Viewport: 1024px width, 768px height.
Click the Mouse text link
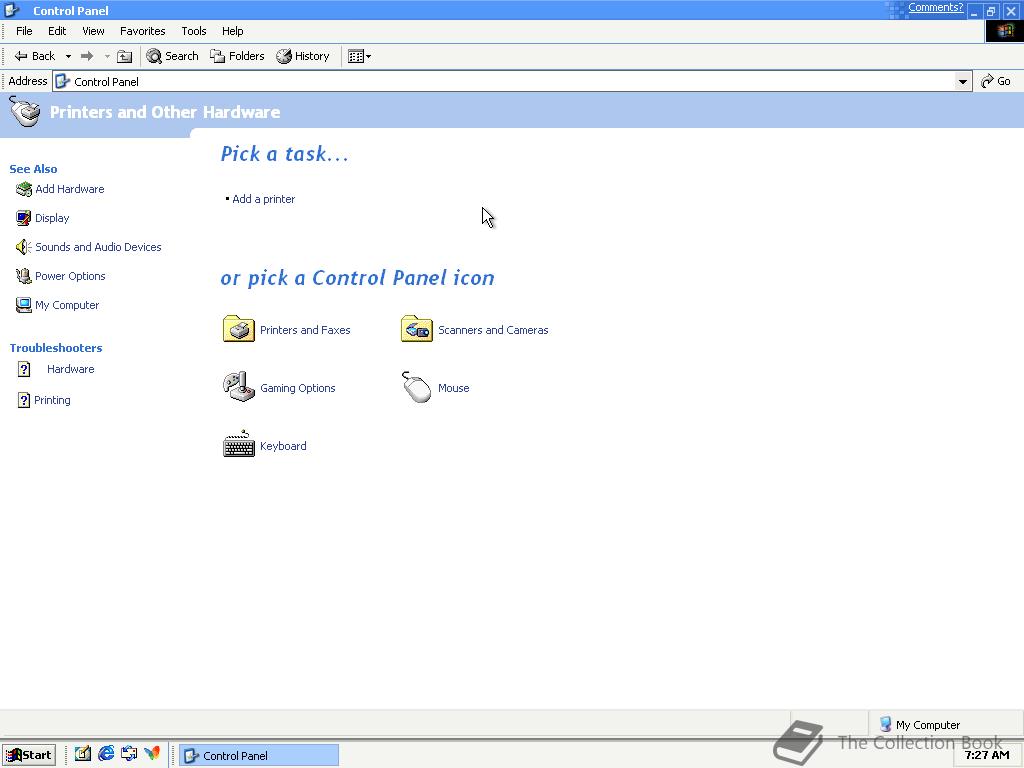click(x=454, y=388)
